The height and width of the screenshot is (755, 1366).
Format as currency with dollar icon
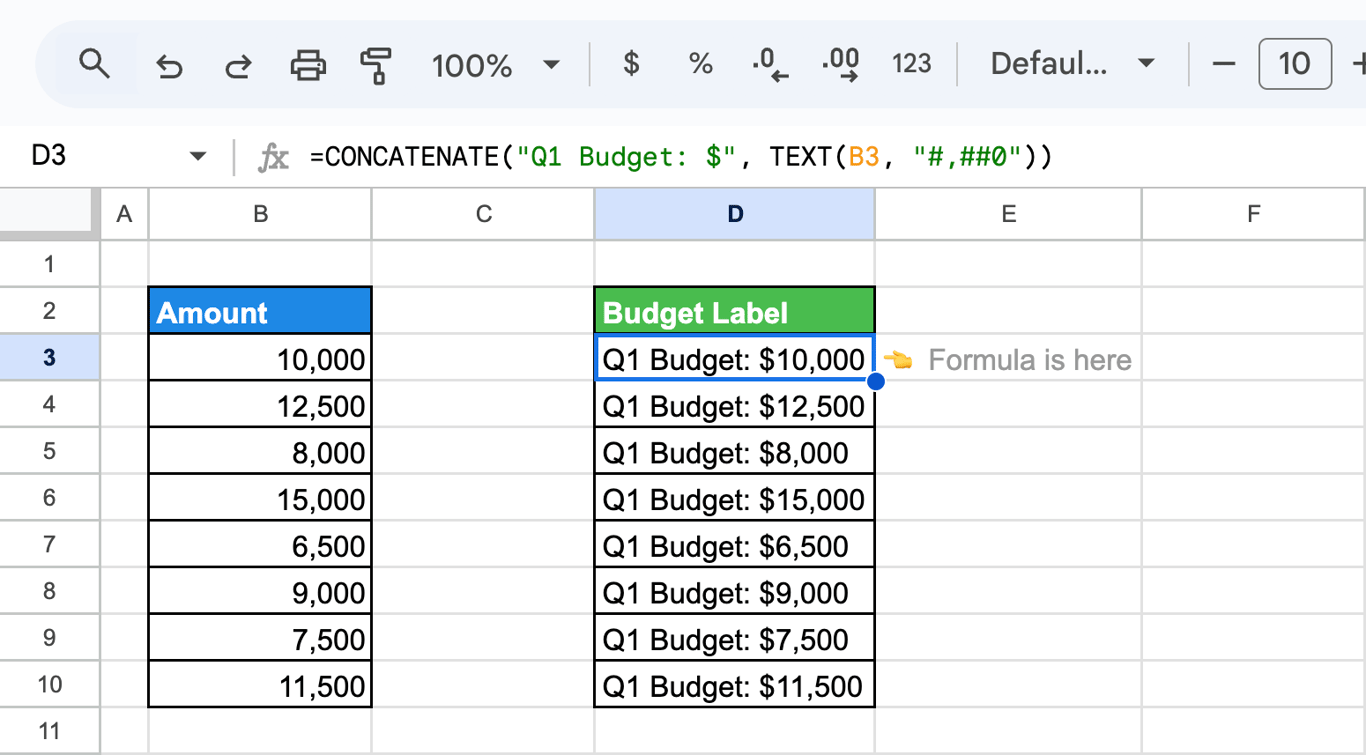(x=631, y=64)
